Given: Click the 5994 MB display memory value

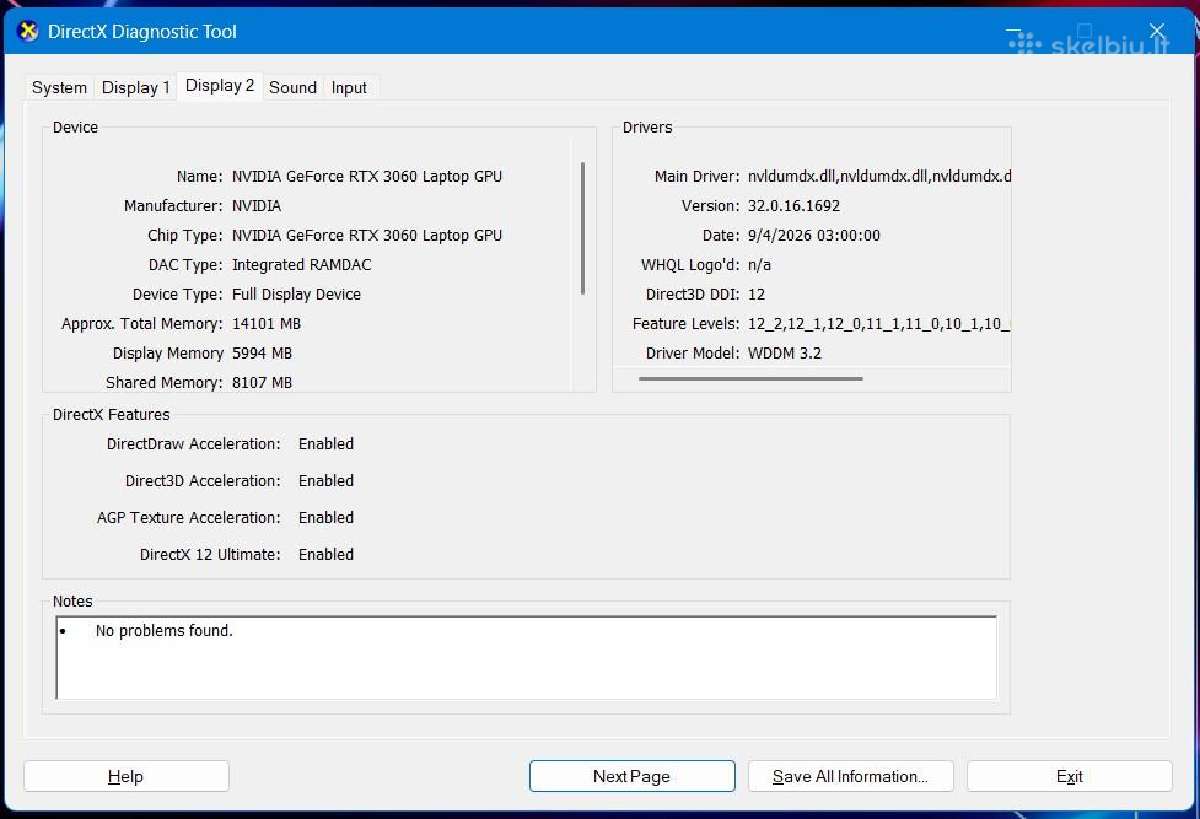Looking at the screenshot, I should [262, 353].
